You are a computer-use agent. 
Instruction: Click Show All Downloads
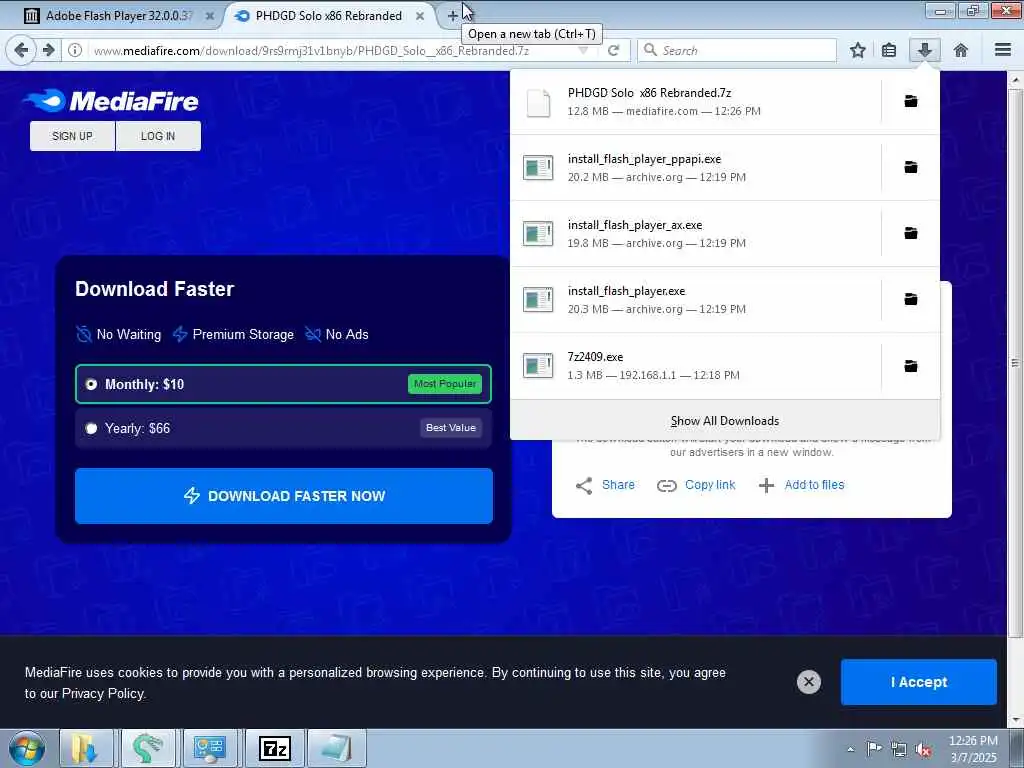(x=725, y=421)
